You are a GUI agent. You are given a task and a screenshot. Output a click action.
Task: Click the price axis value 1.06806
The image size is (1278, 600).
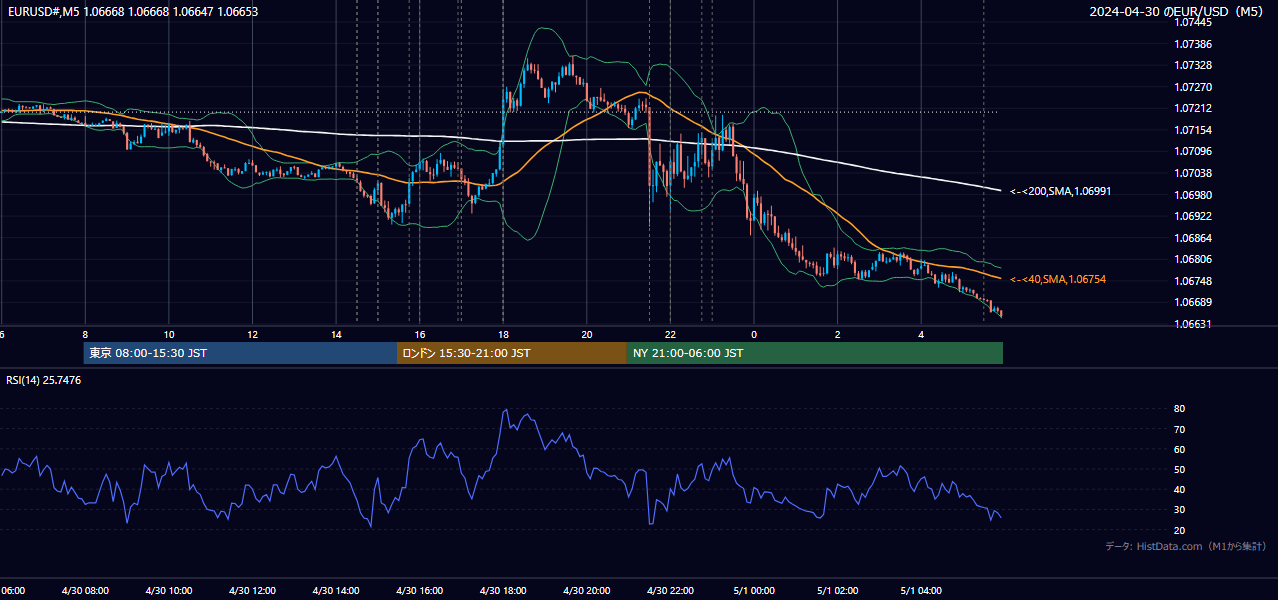click(1192, 259)
